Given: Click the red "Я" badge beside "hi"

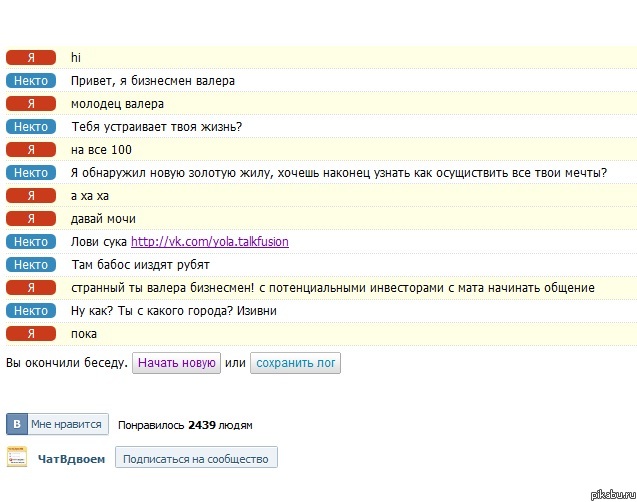Looking at the screenshot, I should (31, 58).
